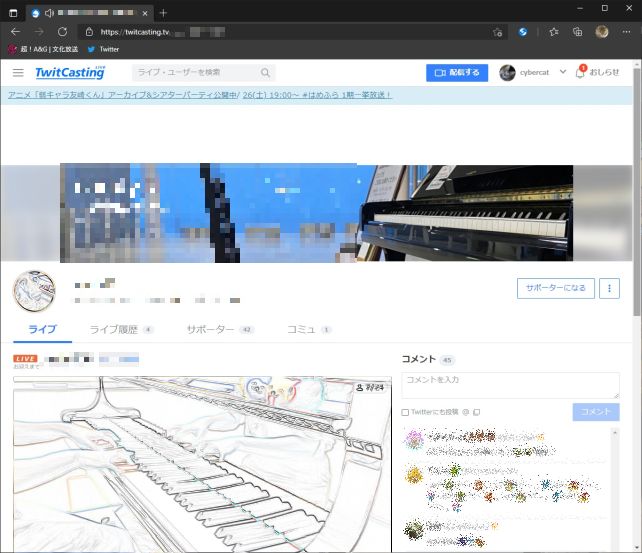The width and height of the screenshot is (642, 553).
Task: Switch to the サポーター tab
Action: coord(220,330)
